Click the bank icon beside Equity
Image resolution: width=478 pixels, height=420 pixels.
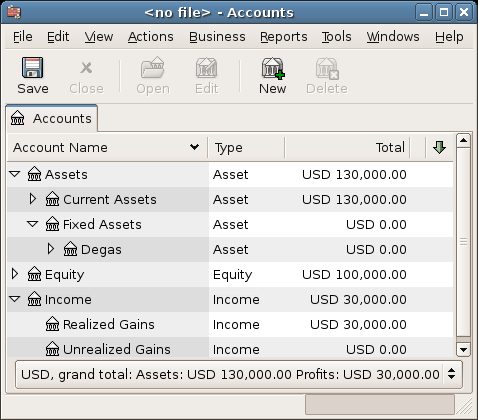pyautogui.click(x=34, y=274)
